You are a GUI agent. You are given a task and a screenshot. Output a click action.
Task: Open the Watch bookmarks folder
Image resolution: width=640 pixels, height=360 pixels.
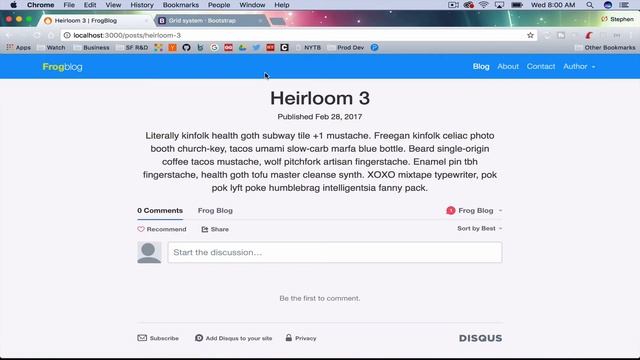pos(51,47)
